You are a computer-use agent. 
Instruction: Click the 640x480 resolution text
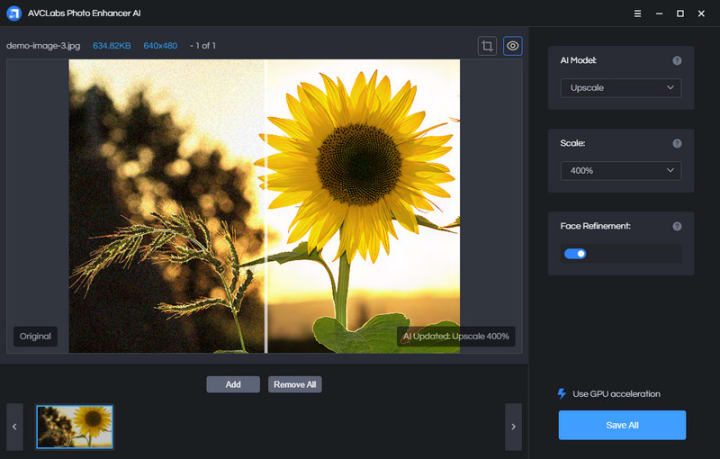(160, 46)
